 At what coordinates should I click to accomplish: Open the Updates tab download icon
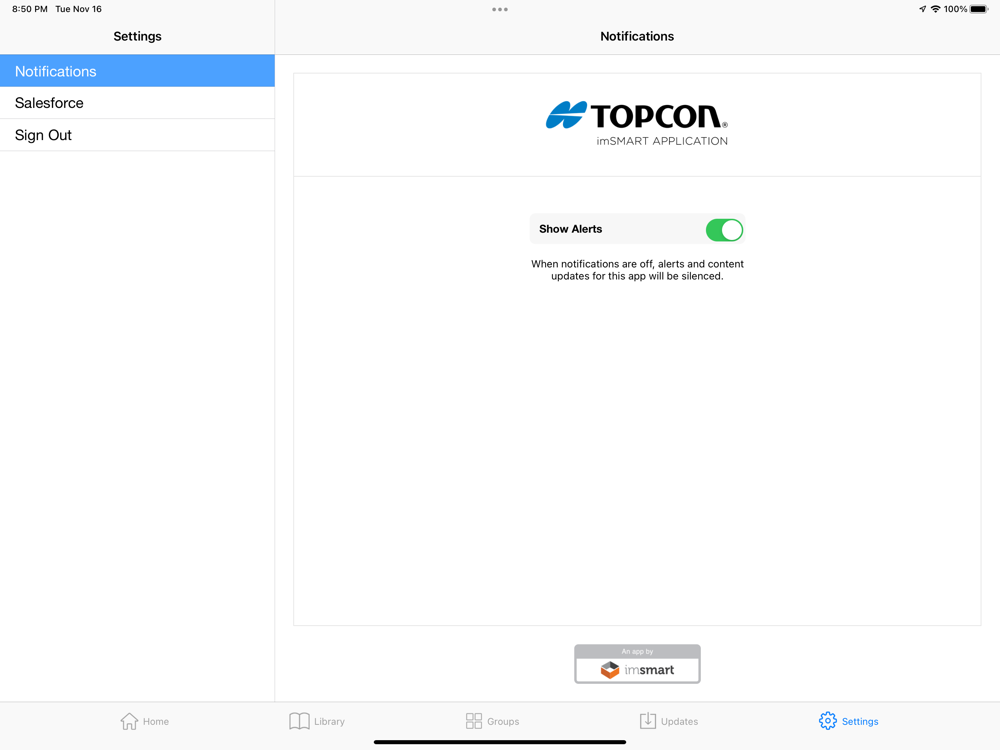tap(647, 721)
